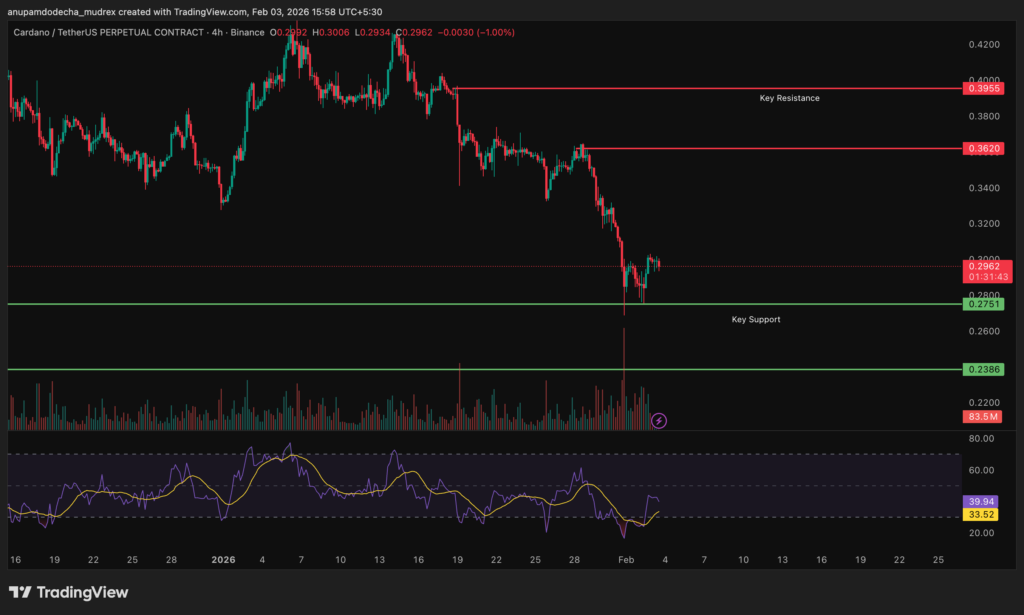Click the Feb label on the time axis
Screen dimensions: 1024x615
pyautogui.click(x=626, y=561)
